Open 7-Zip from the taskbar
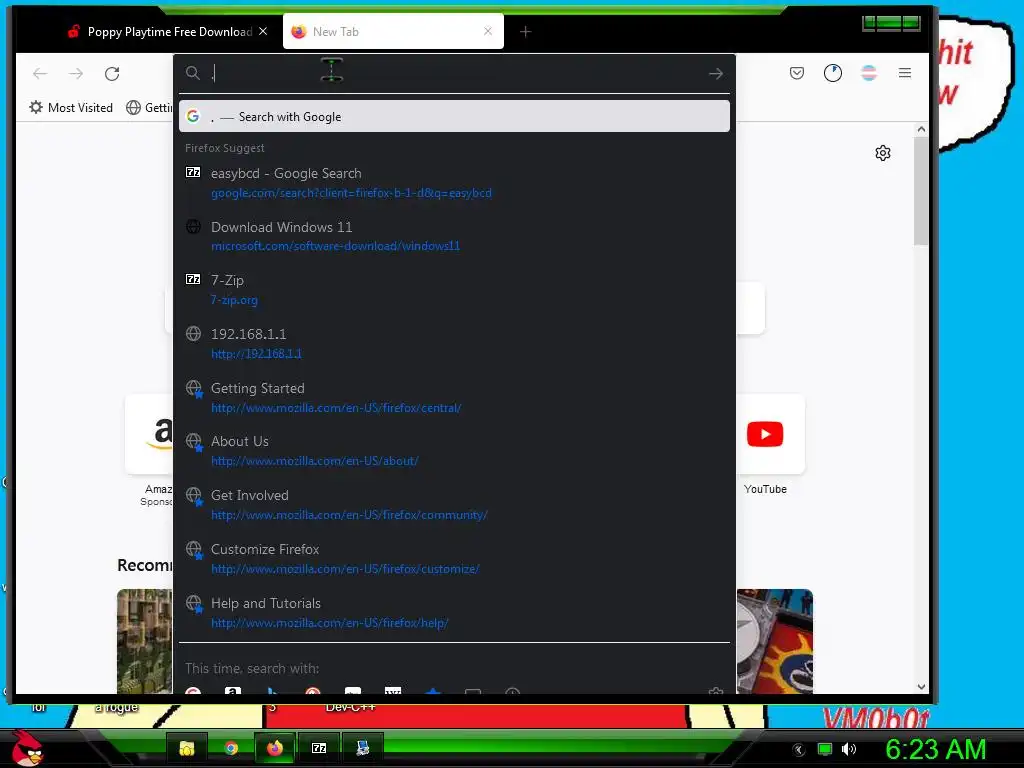 (x=319, y=748)
